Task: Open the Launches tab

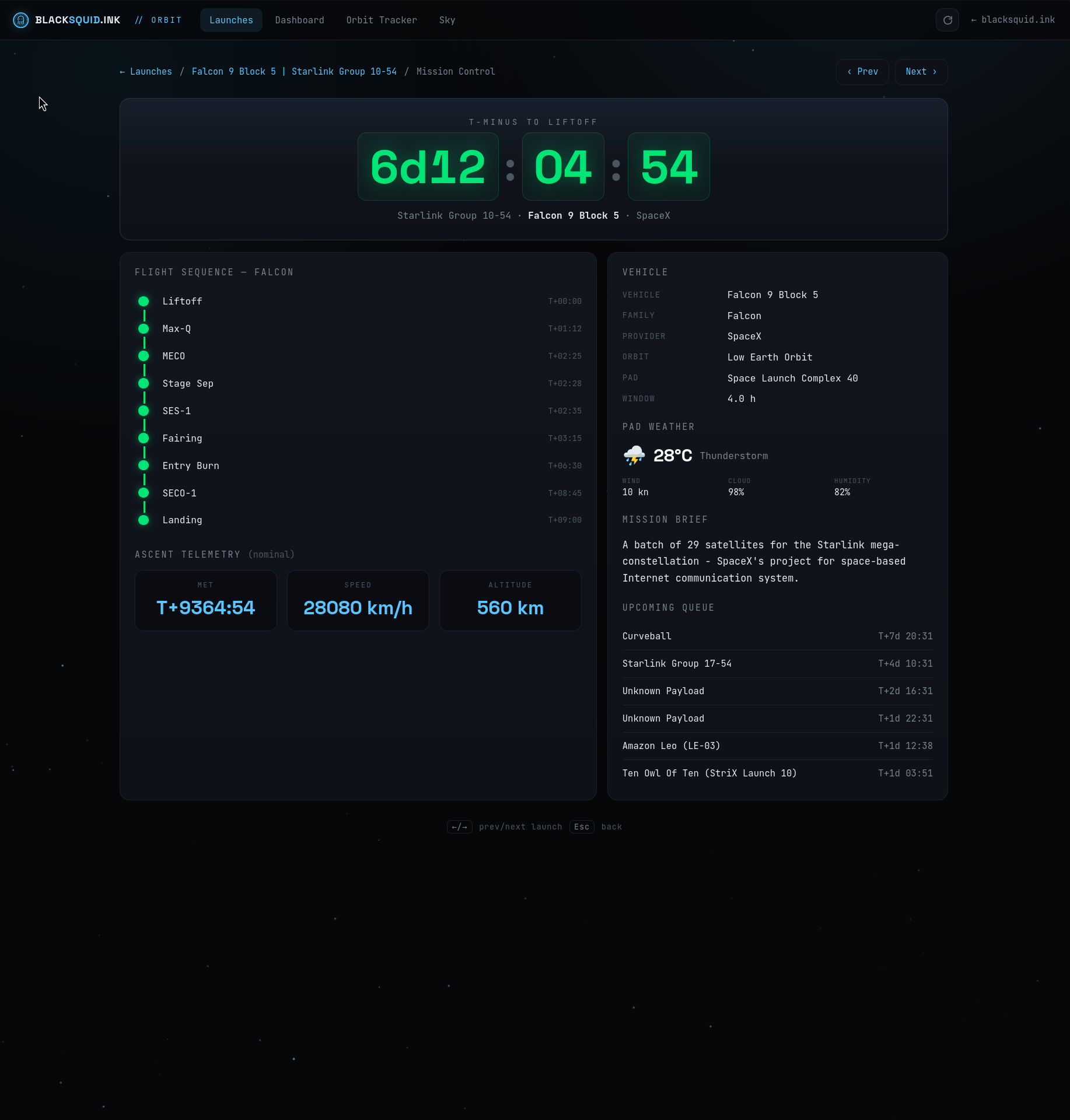Action: click(x=231, y=20)
